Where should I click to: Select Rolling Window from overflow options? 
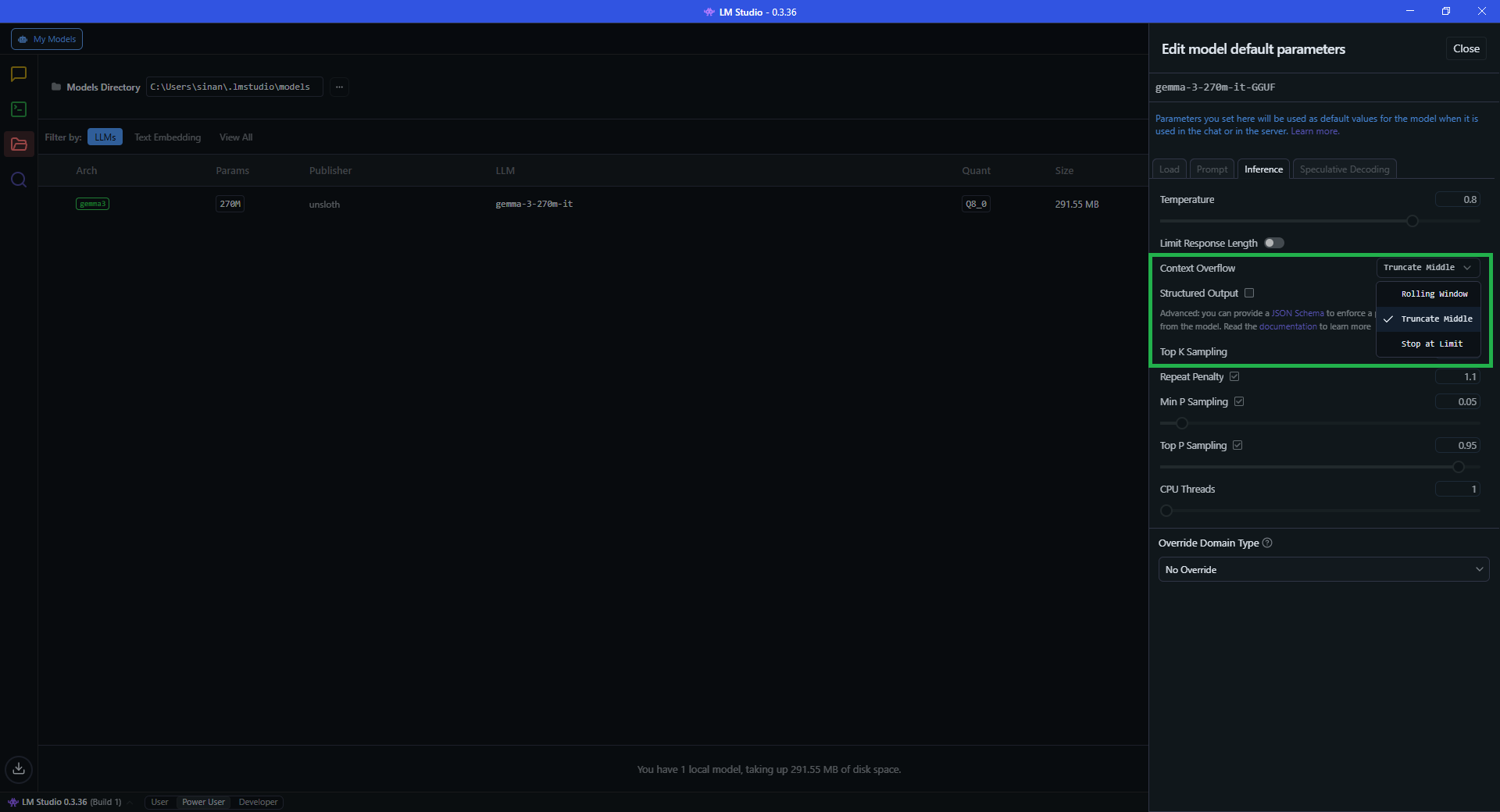[x=1434, y=294]
